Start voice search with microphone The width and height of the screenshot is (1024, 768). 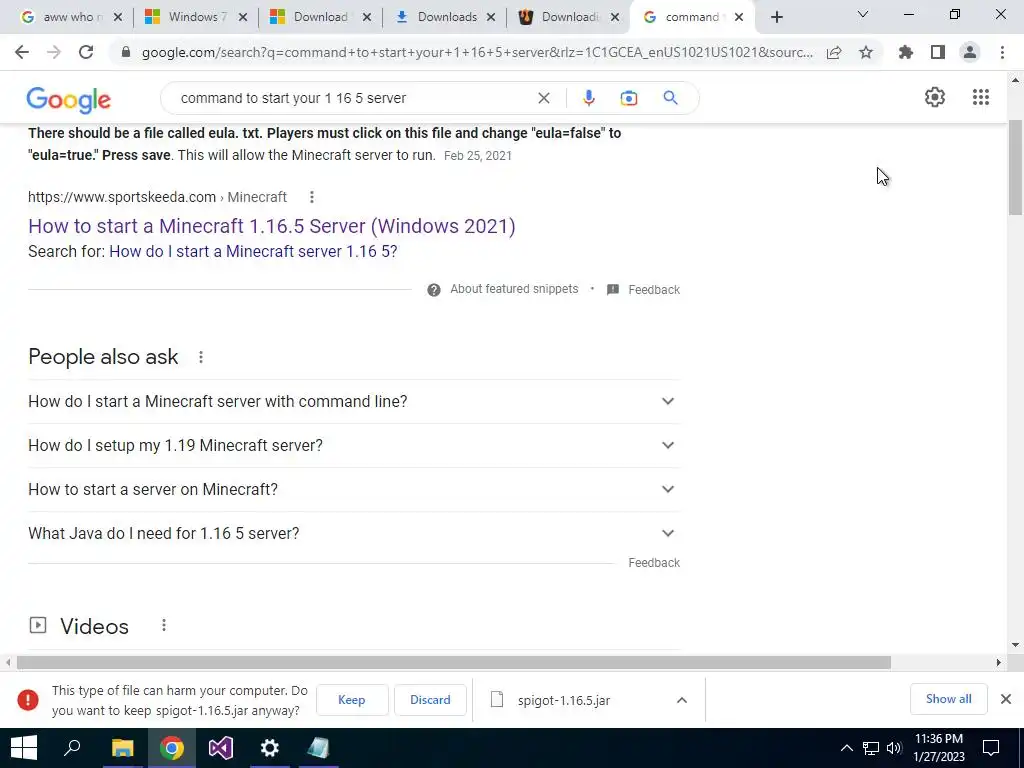pyautogui.click(x=588, y=98)
